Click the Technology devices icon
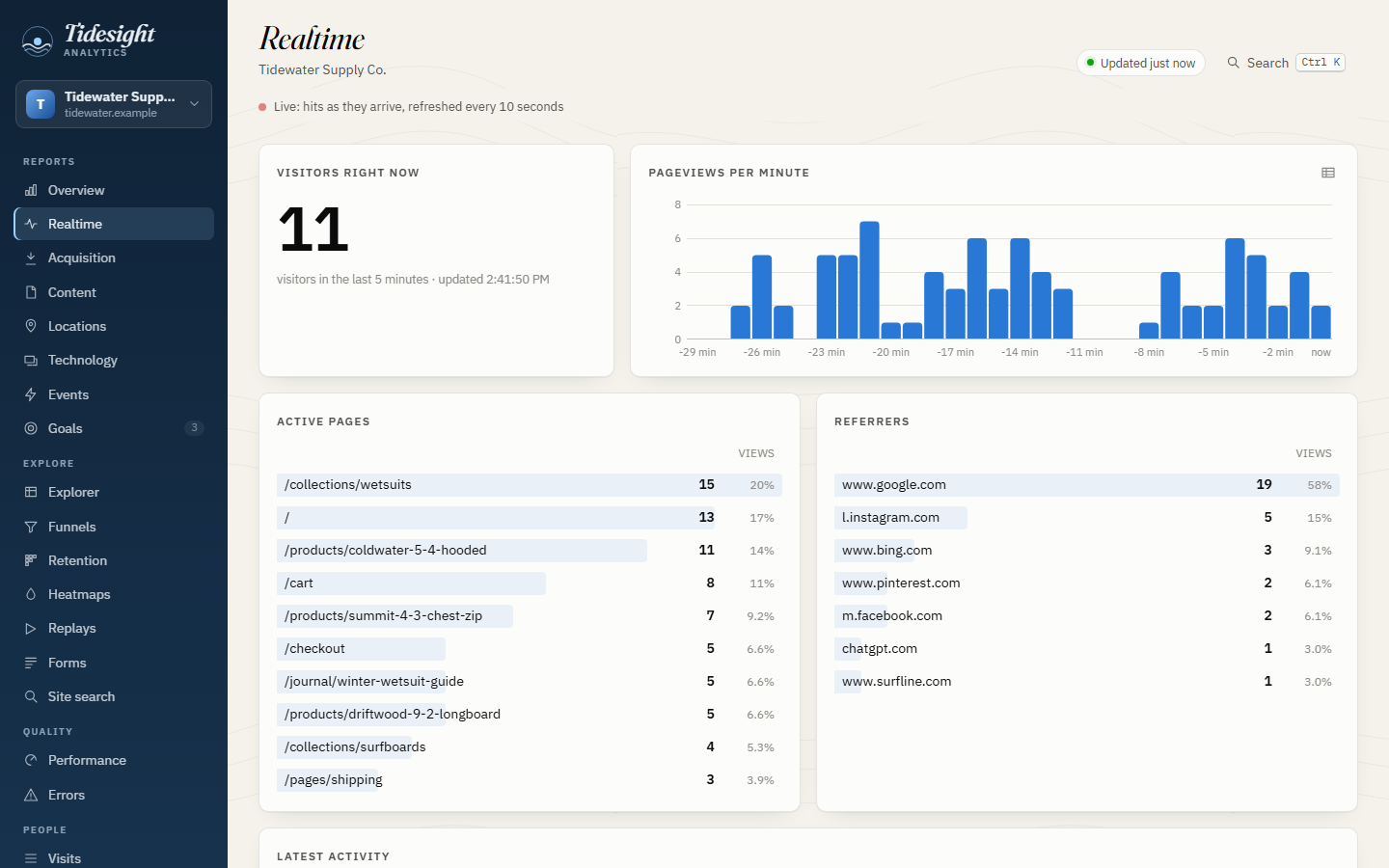Screen dimensions: 1389x868 click(x=31, y=360)
